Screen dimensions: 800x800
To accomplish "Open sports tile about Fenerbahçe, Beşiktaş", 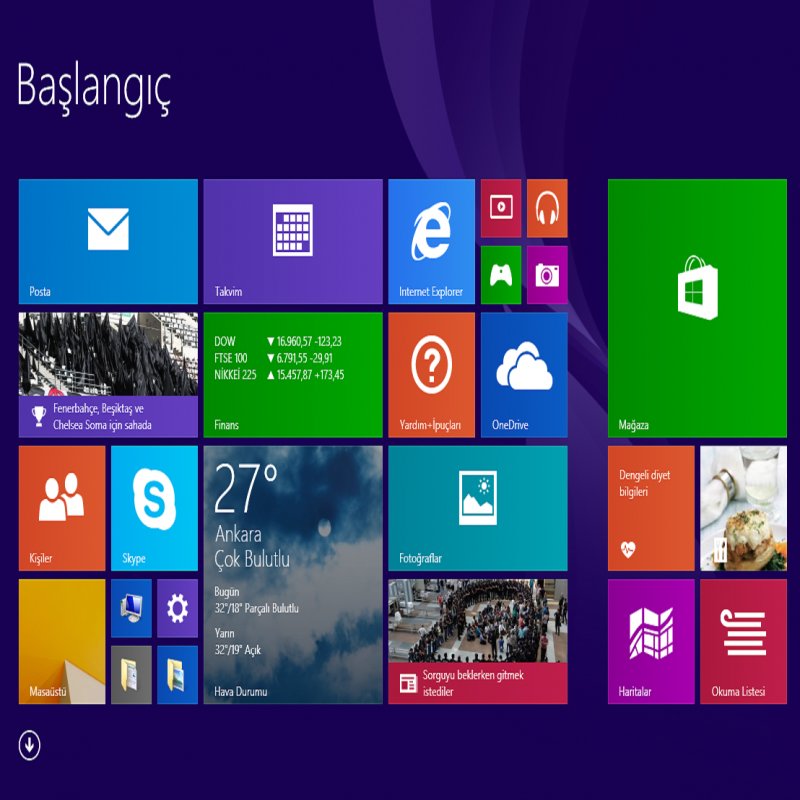I will pyautogui.click(x=108, y=375).
